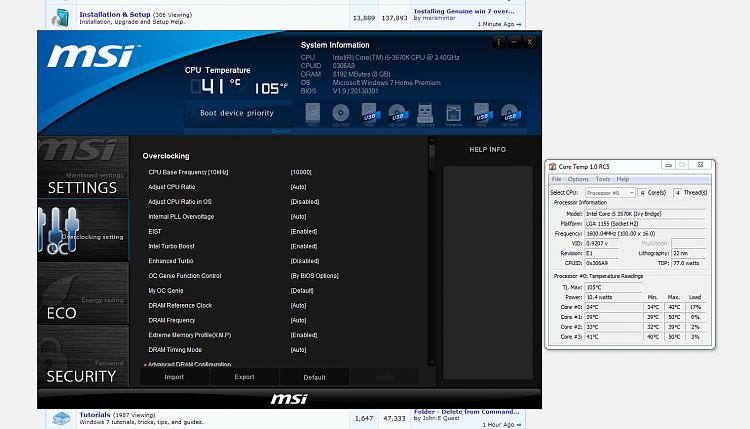Change Adjust CPU Ratio in OS [Disabled] value
Image resolution: width=750 pixels, height=429 pixels.
pyautogui.click(x=305, y=202)
